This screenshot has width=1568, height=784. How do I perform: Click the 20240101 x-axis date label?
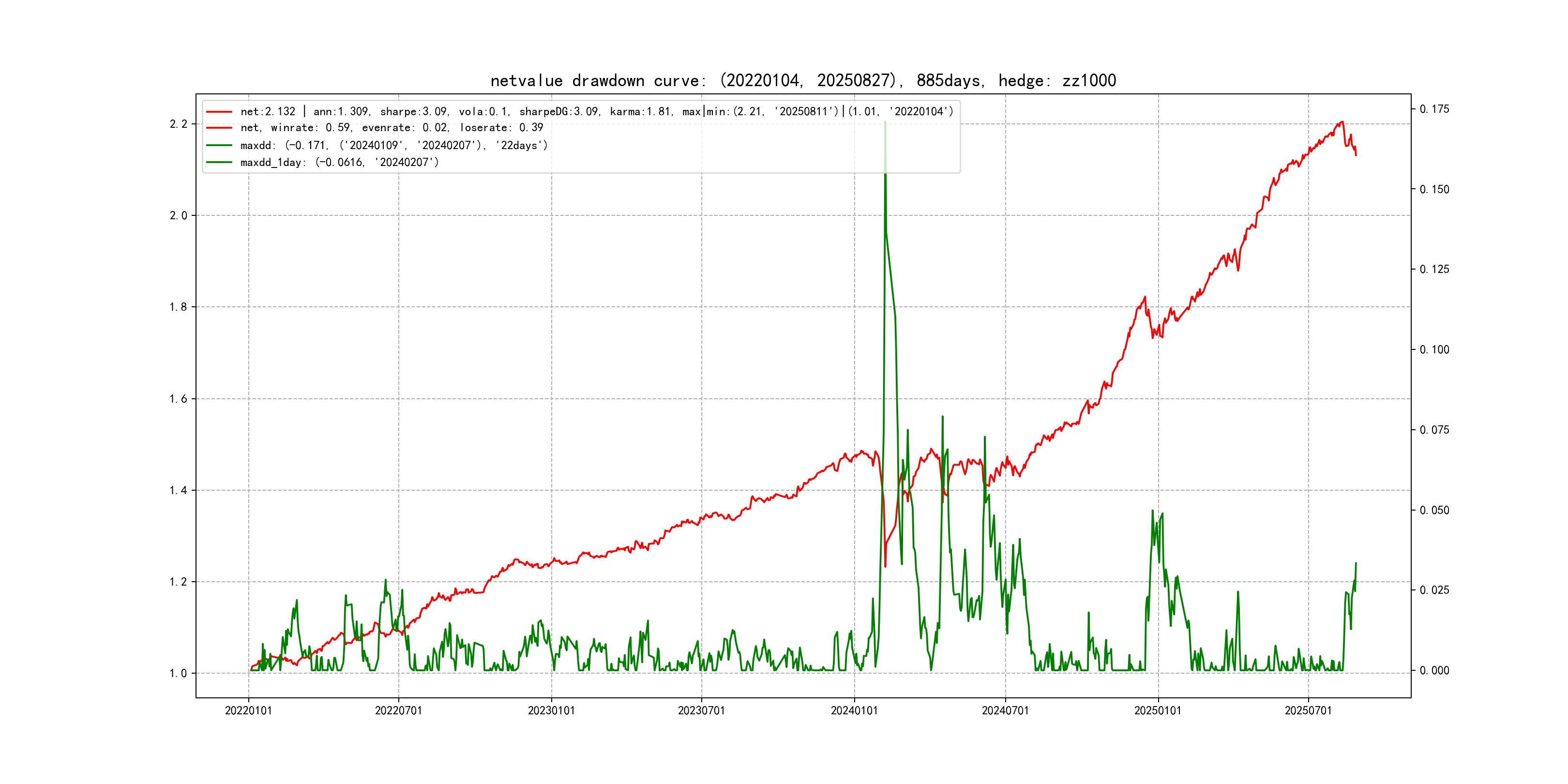854,710
